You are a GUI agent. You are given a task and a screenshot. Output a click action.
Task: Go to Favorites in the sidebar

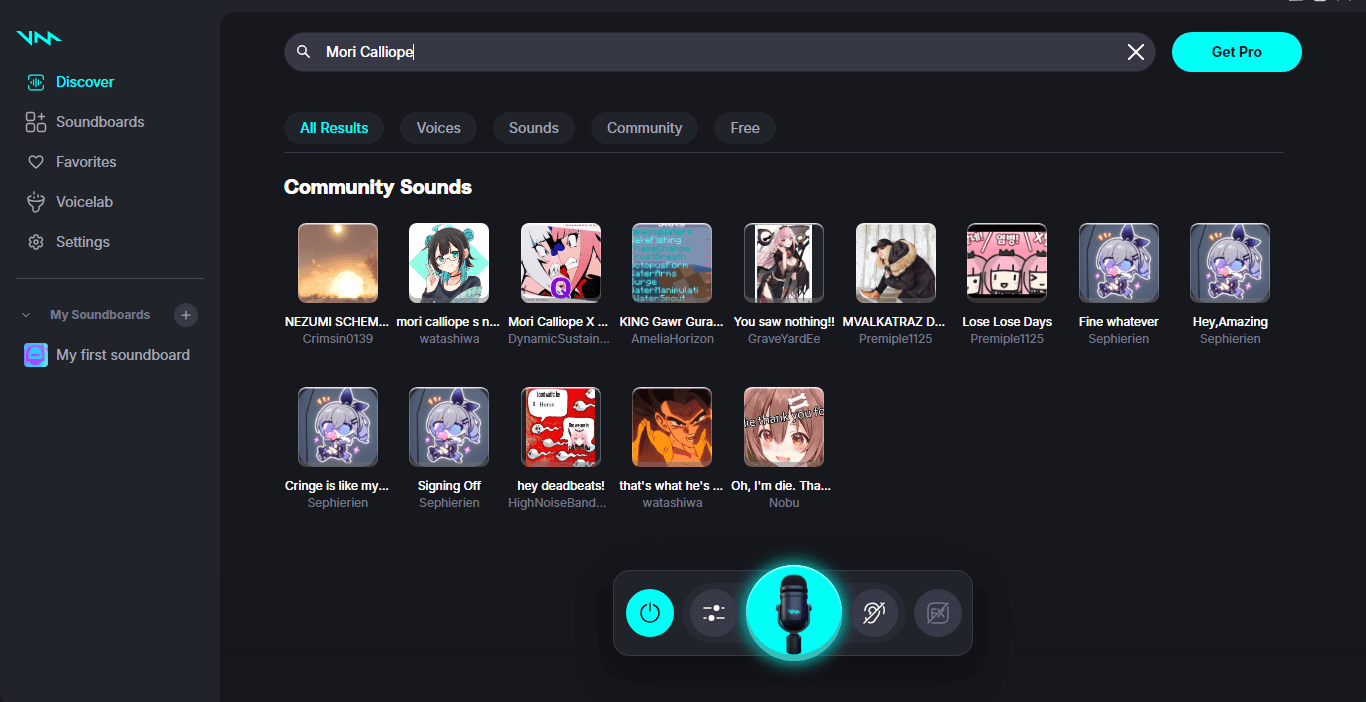tap(85, 162)
